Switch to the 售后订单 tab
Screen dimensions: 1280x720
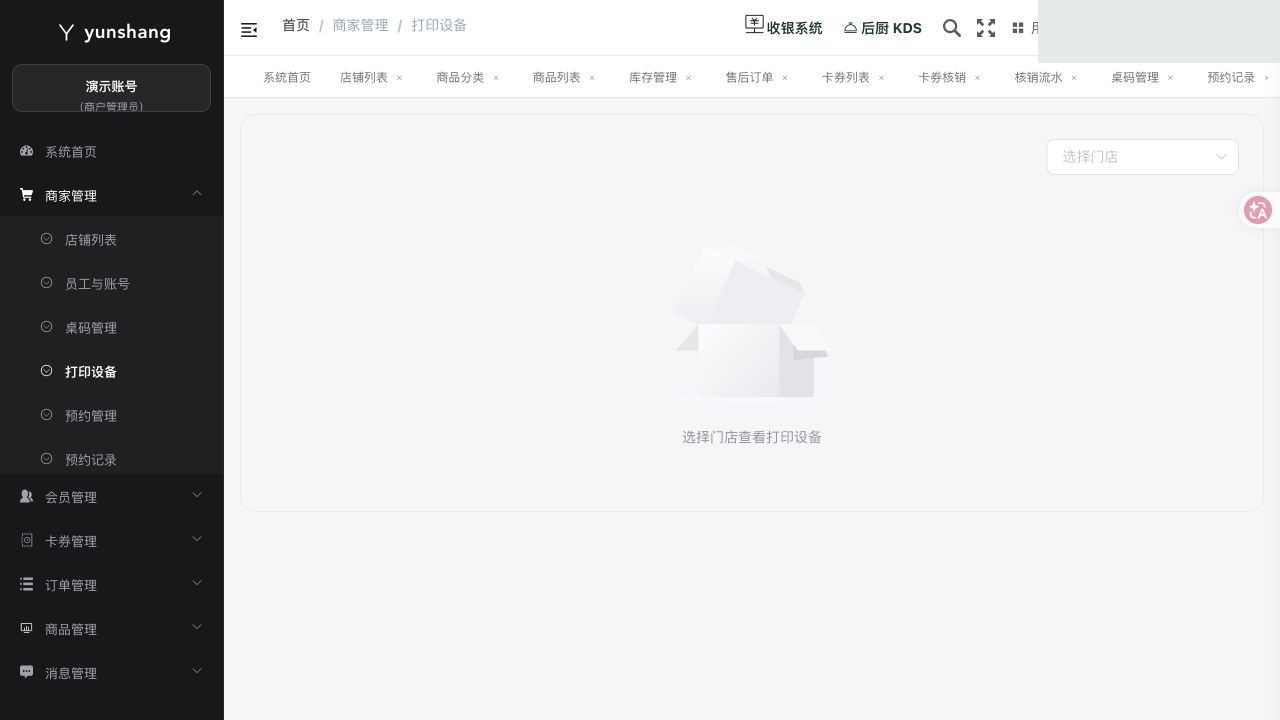[x=750, y=77]
